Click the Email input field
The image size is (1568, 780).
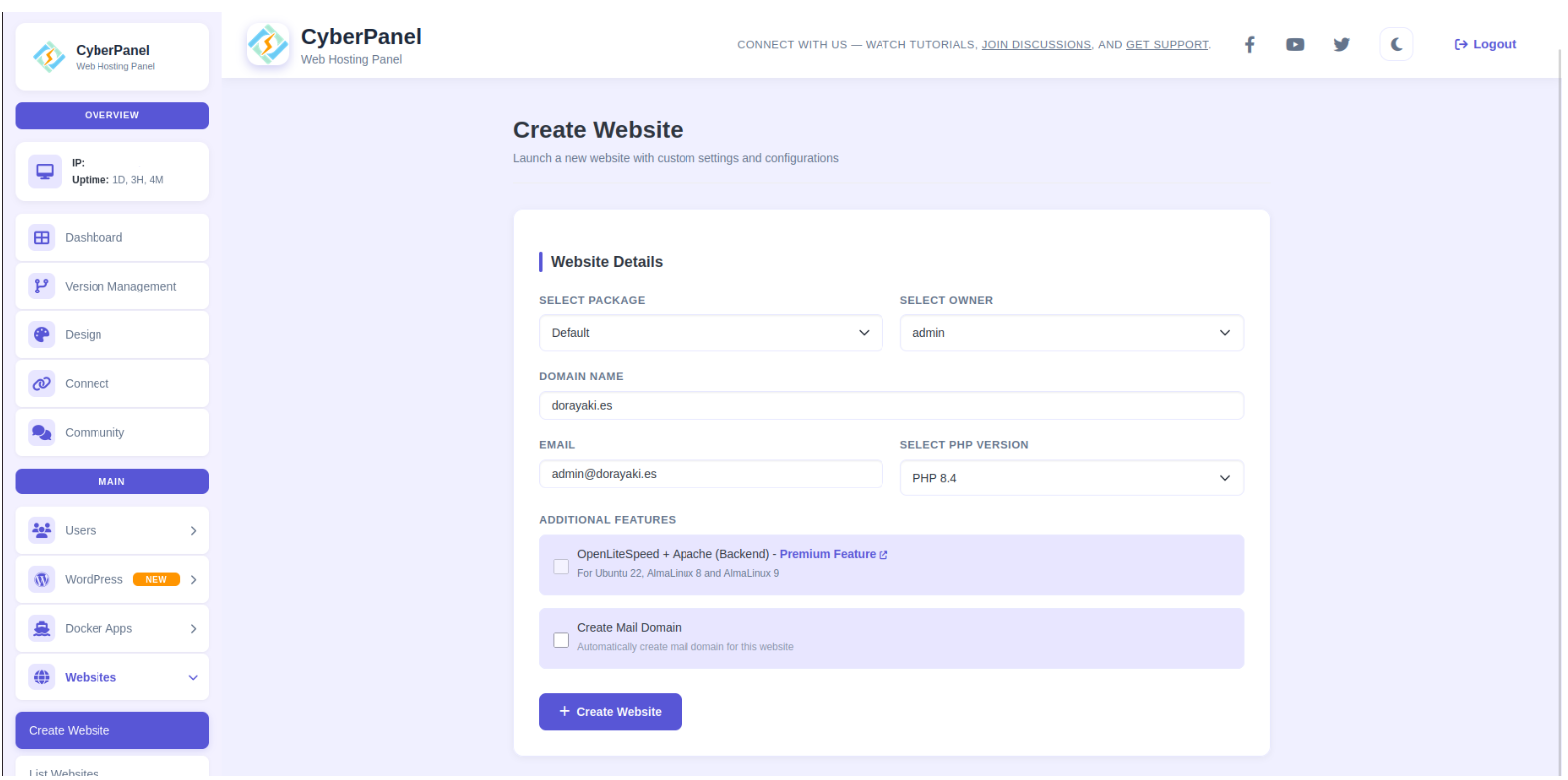point(710,474)
